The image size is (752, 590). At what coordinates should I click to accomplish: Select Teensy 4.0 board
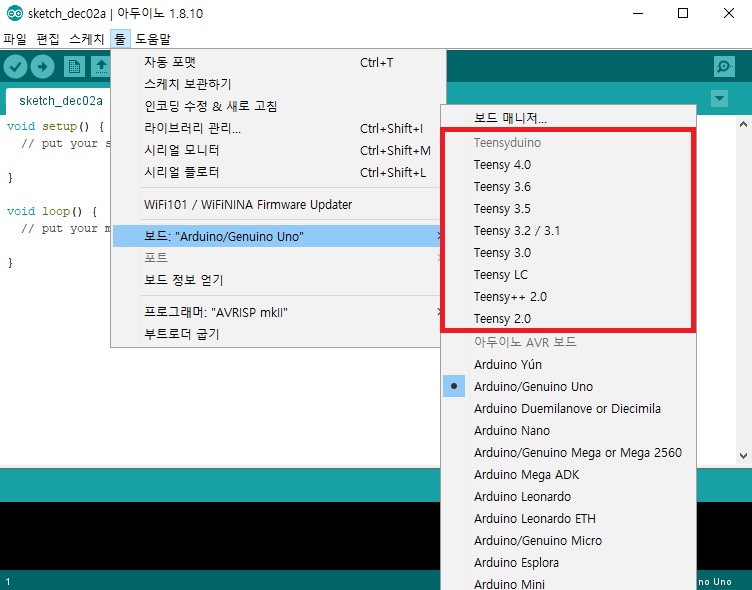pos(568,165)
